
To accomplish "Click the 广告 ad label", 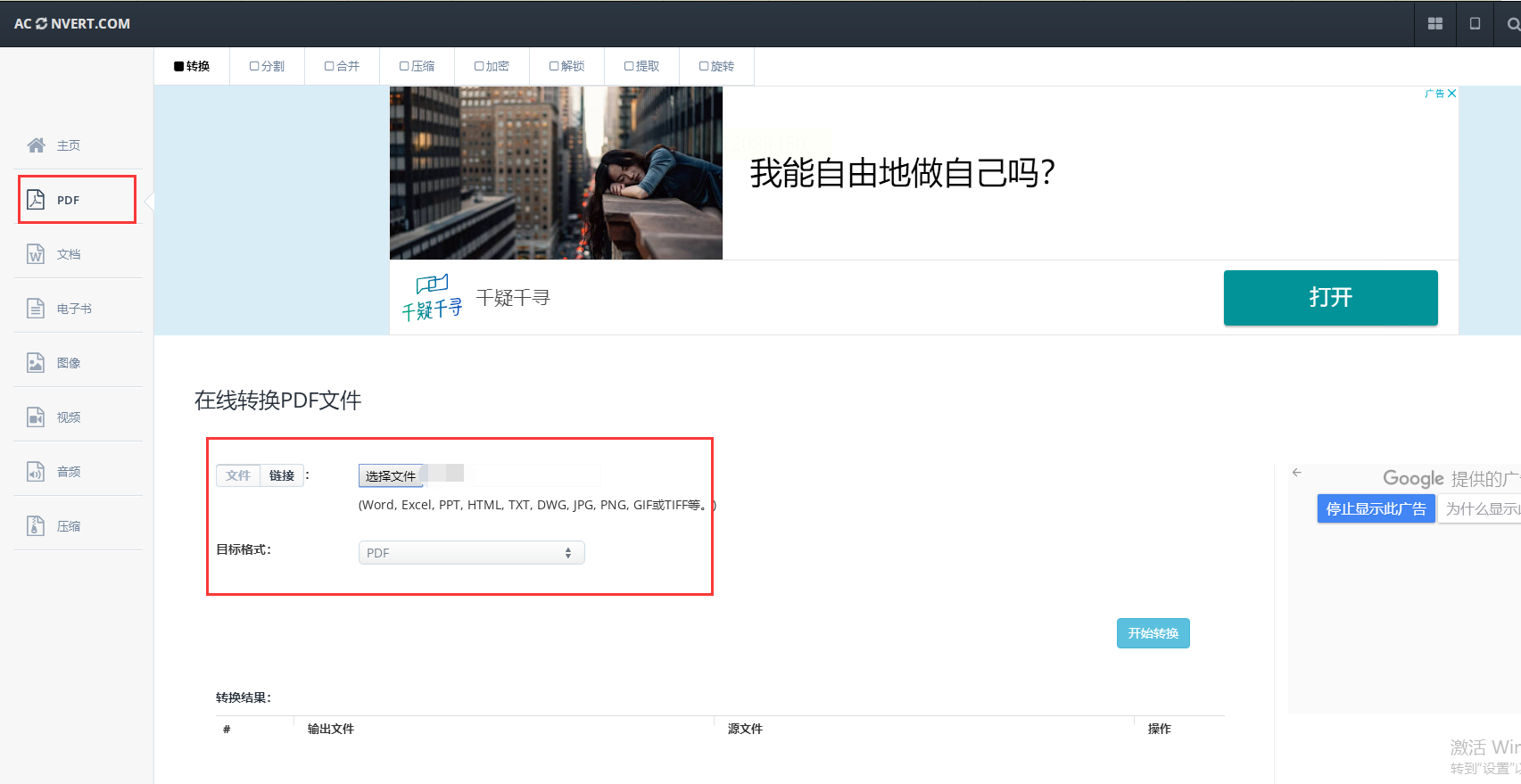I will click(x=1434, y=94).
